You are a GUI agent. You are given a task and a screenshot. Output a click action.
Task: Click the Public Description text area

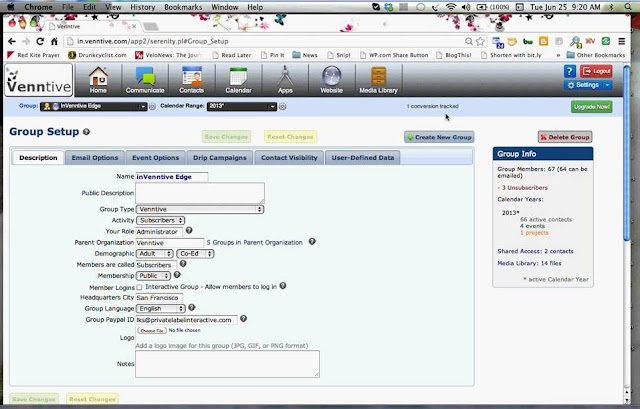[x=200, y=193]
